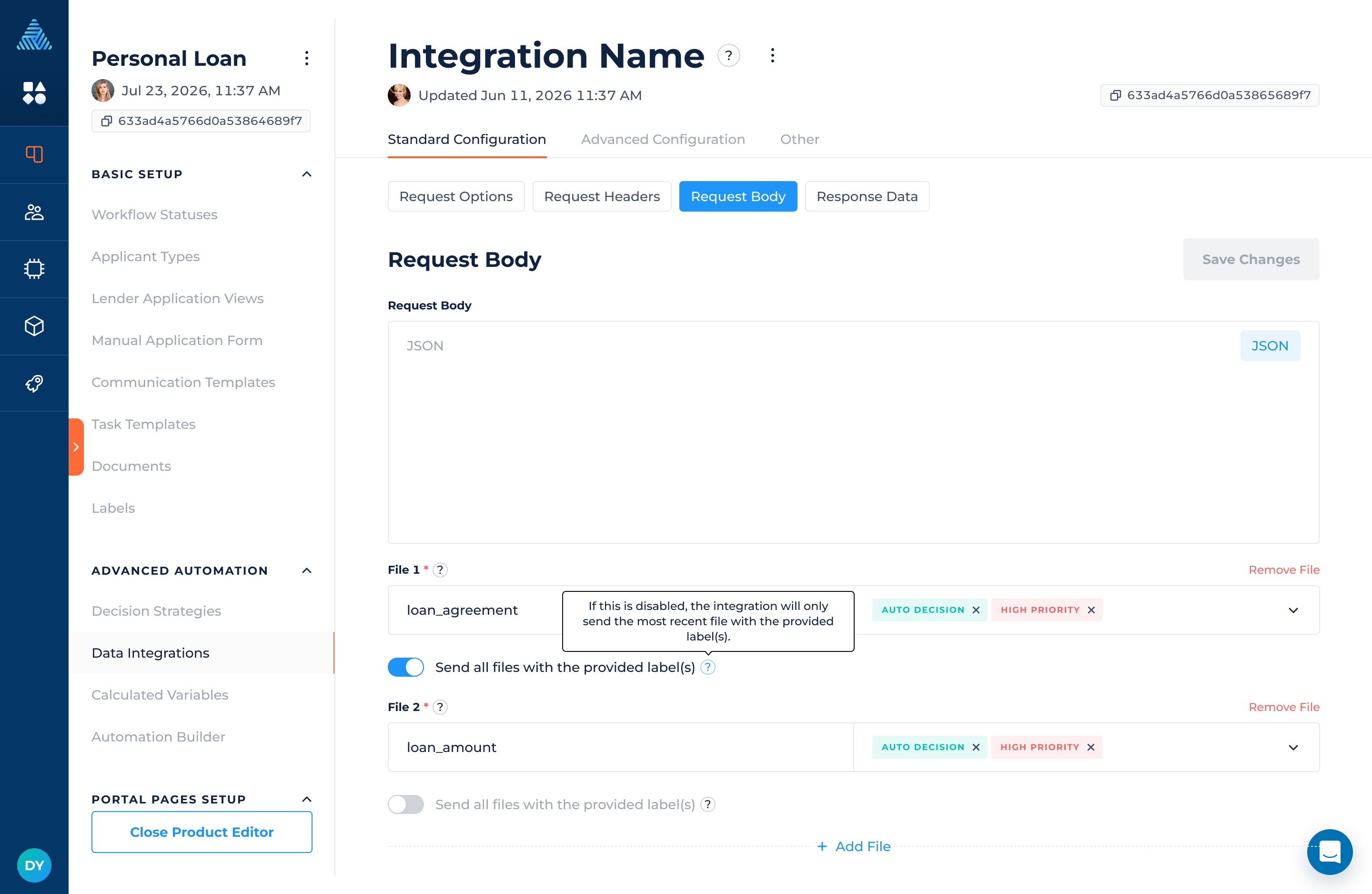Image resolution: width=1372 pixels, height=894 pixels.
Task: Disable File 1 send all files toggle
Action: 405,667
